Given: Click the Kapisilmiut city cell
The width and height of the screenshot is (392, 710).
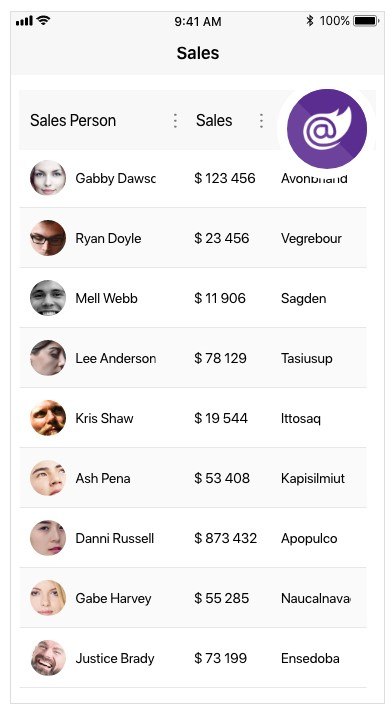Looking at the screenshot, I should pos(313,478).
